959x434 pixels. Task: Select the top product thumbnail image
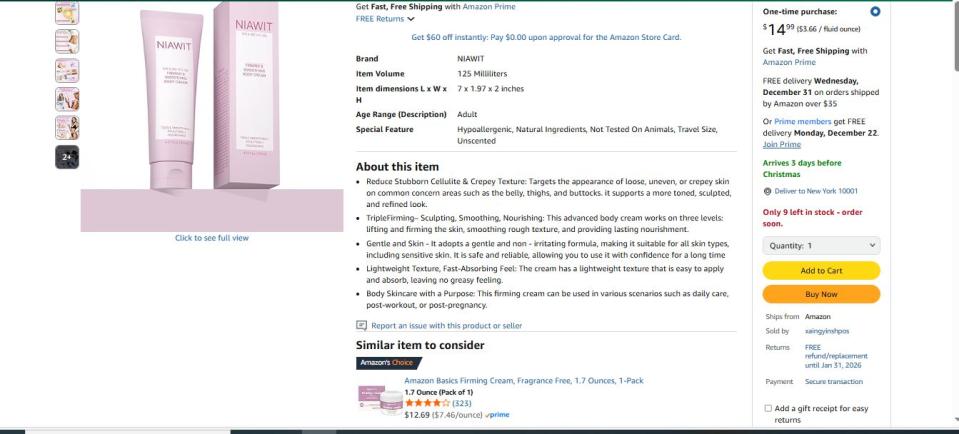pos(69,12)
